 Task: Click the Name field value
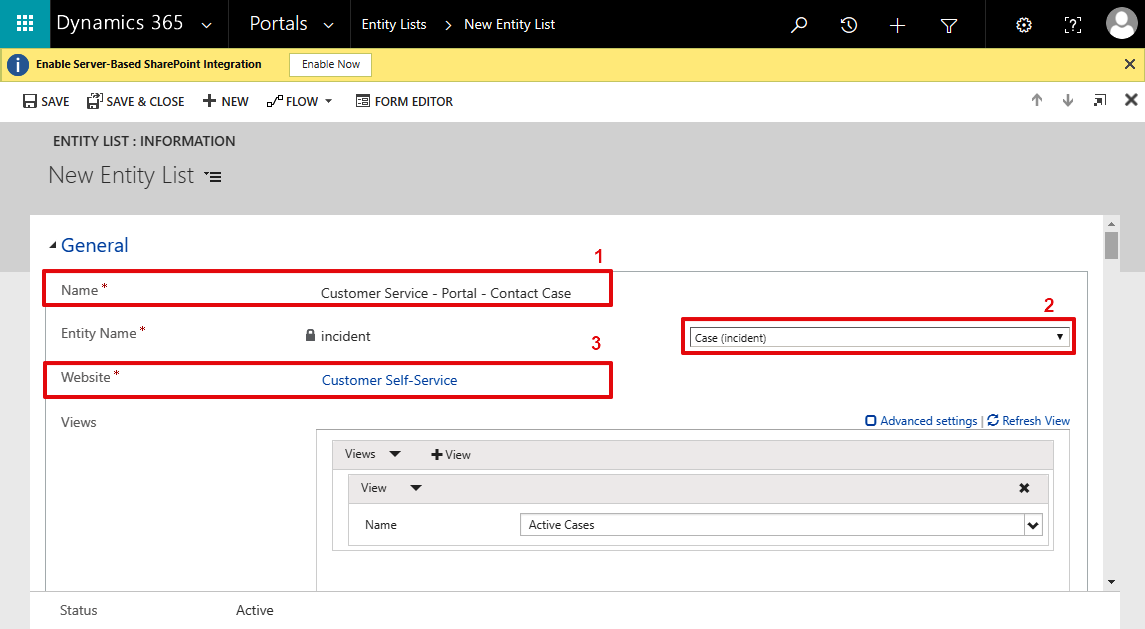click(x=445, y=293)
